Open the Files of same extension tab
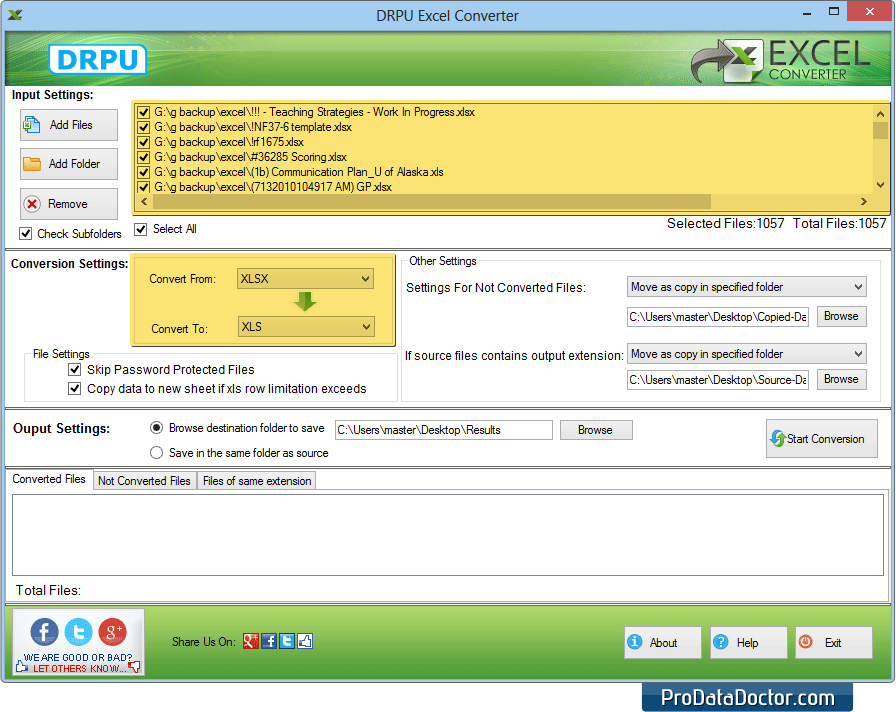 coord(257,480)
